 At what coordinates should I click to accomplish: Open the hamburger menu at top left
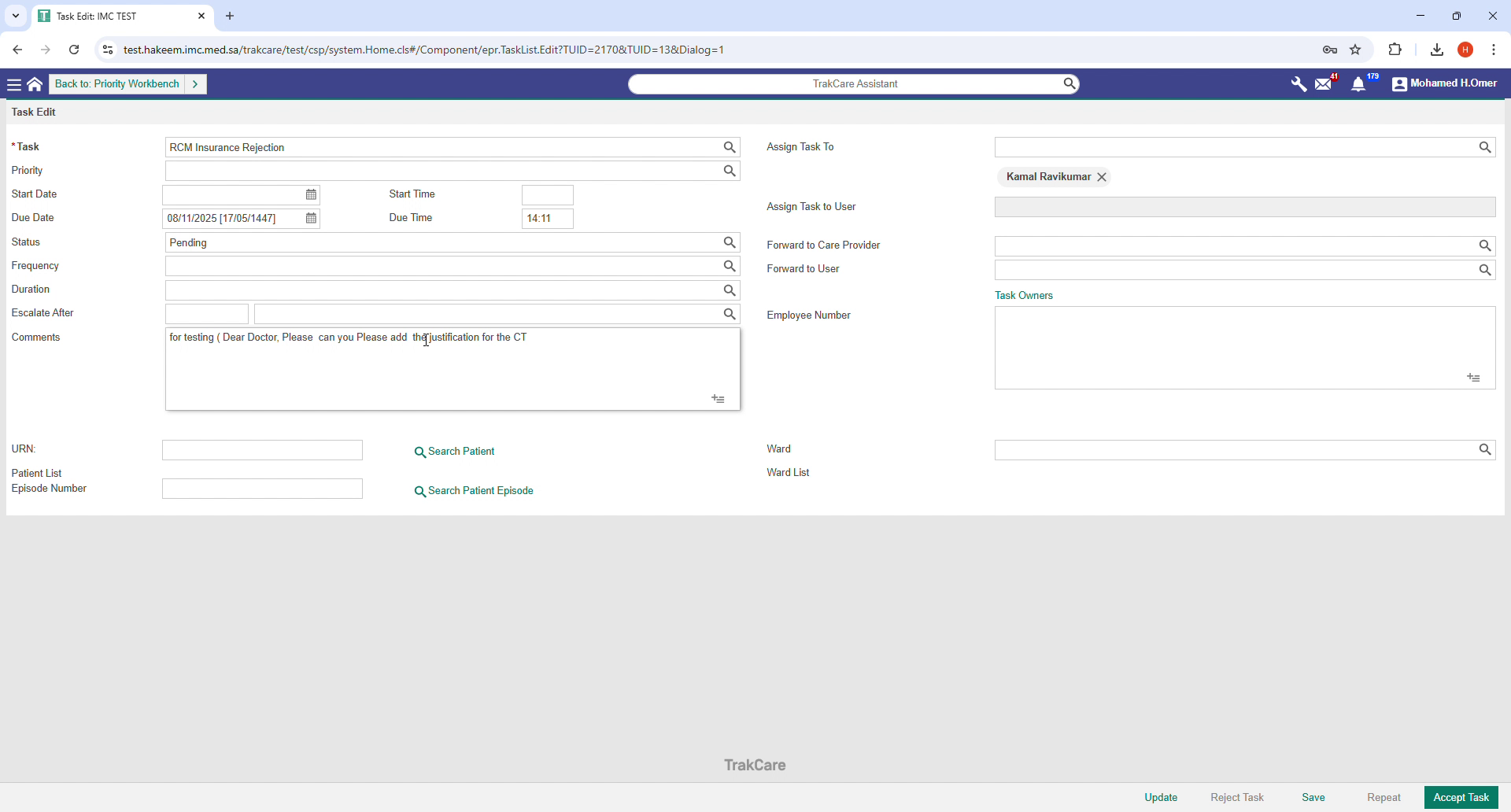tap(14, 83)
